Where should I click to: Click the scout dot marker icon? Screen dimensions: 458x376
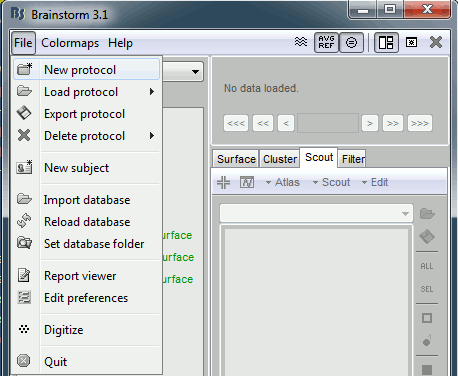point(427,341)
